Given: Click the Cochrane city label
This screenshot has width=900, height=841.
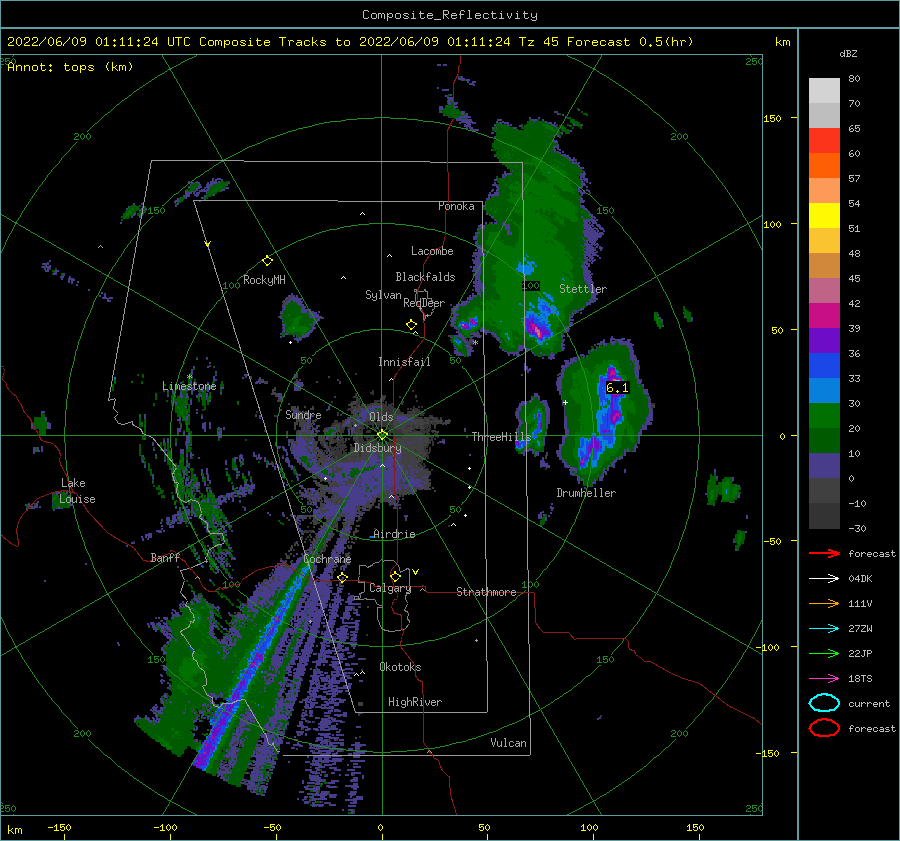Looking at the screenshot, I should pyautogui.click(x=327, y=559).
